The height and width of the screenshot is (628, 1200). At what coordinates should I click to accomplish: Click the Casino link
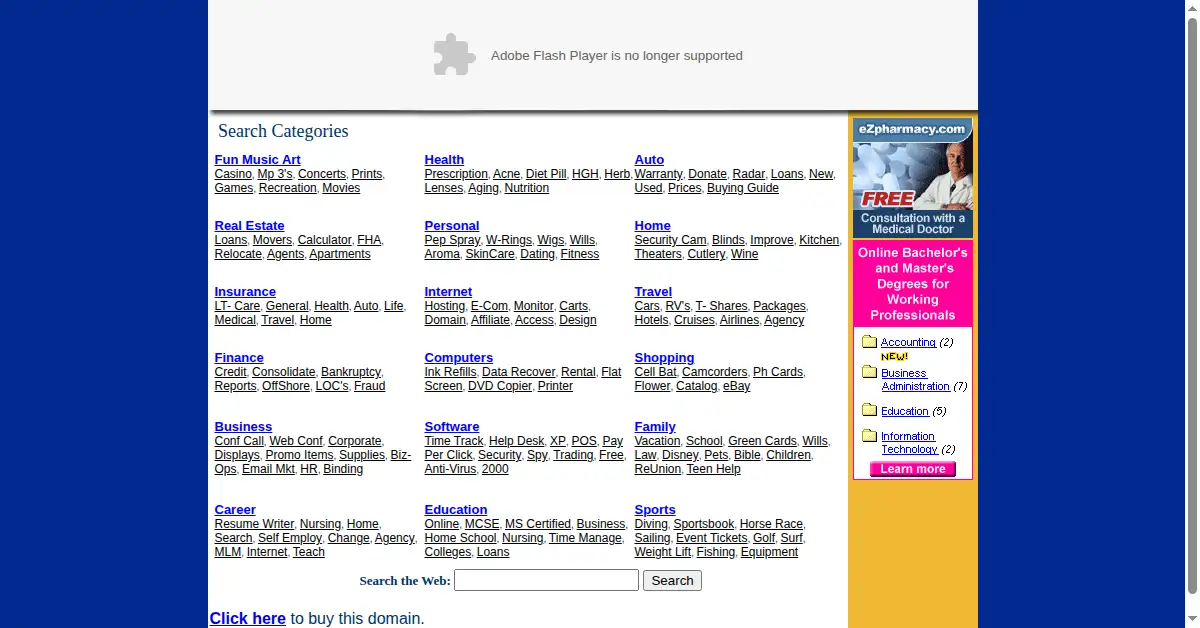click(x=233, y=174)
